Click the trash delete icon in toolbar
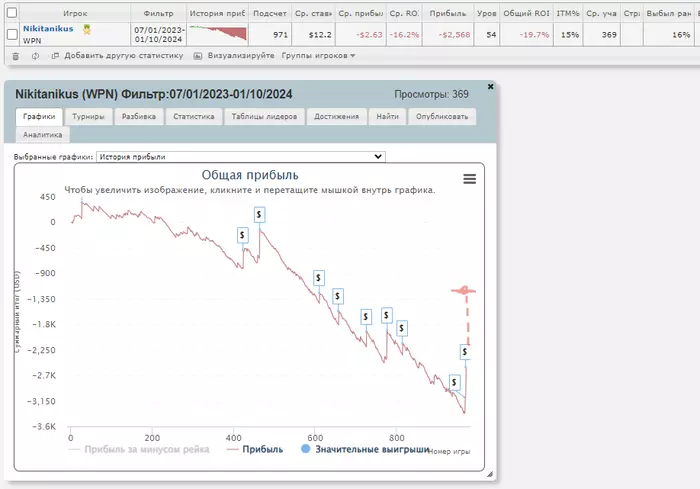Screen dimensions: 700x489 (x=16, y=56)
